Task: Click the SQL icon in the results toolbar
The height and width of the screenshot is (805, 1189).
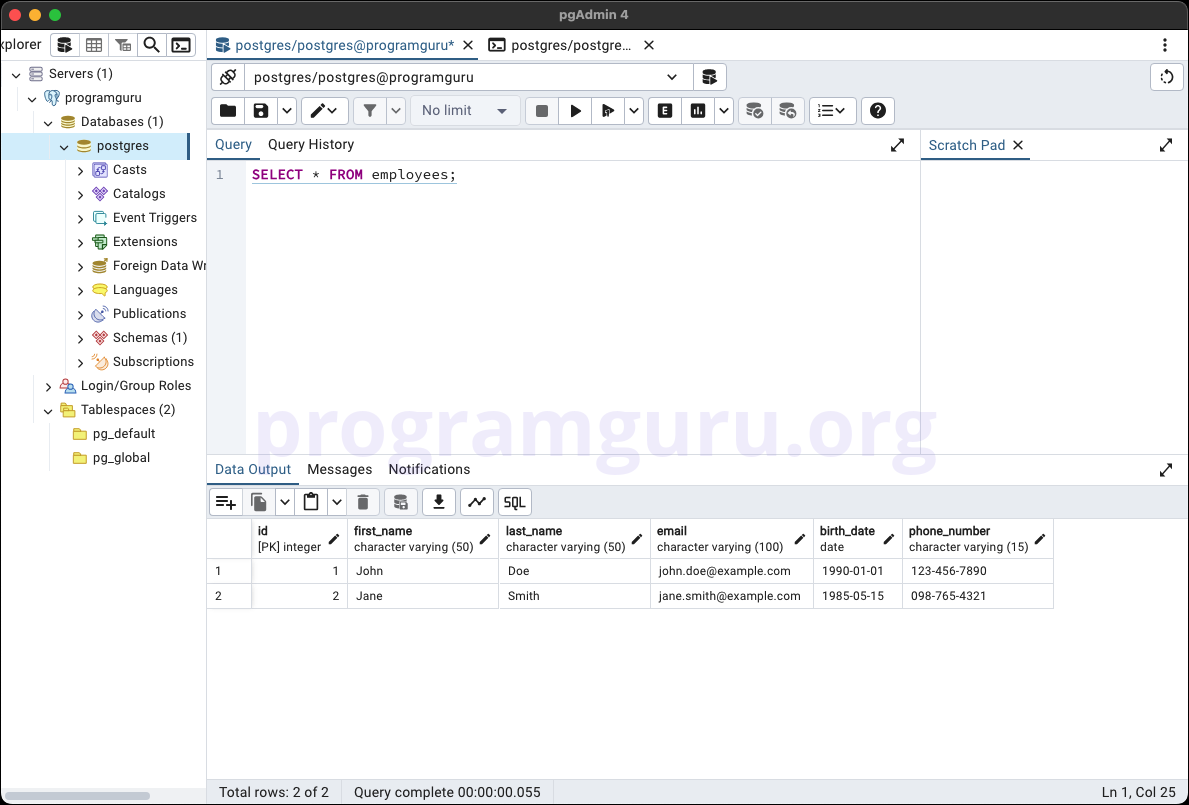Action: pyautogui.click(x=514, y=501)
